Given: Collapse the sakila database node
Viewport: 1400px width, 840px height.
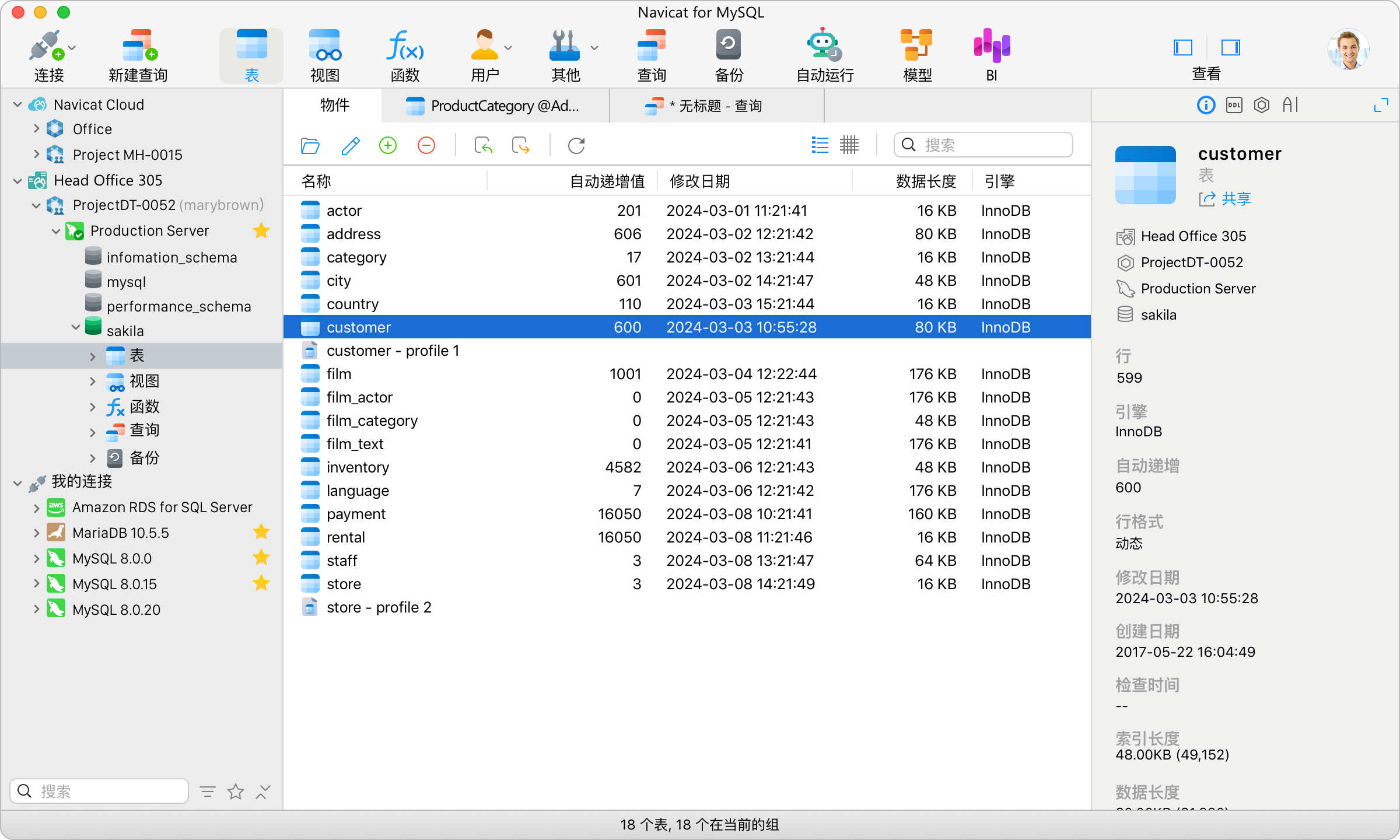Looking at the screenshot, I should [75, 330].
